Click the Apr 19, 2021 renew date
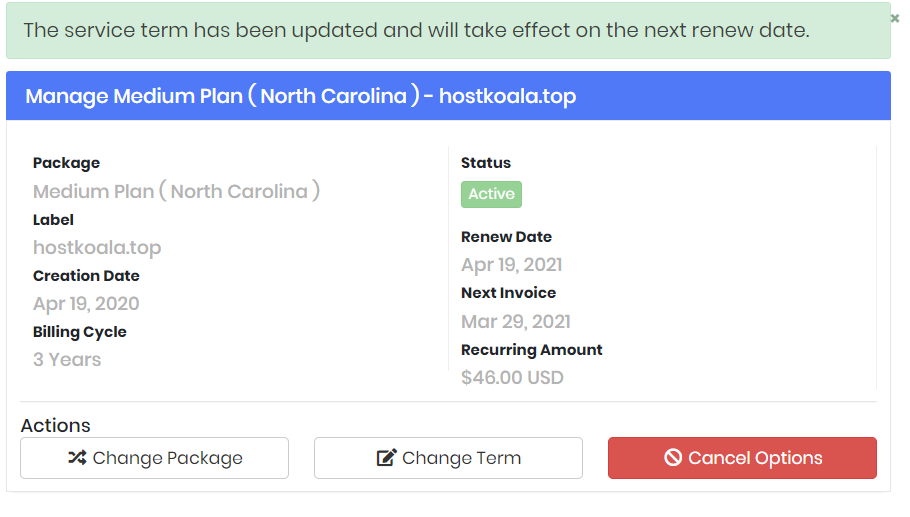This screenshot has width=910, height=517. 511,265
